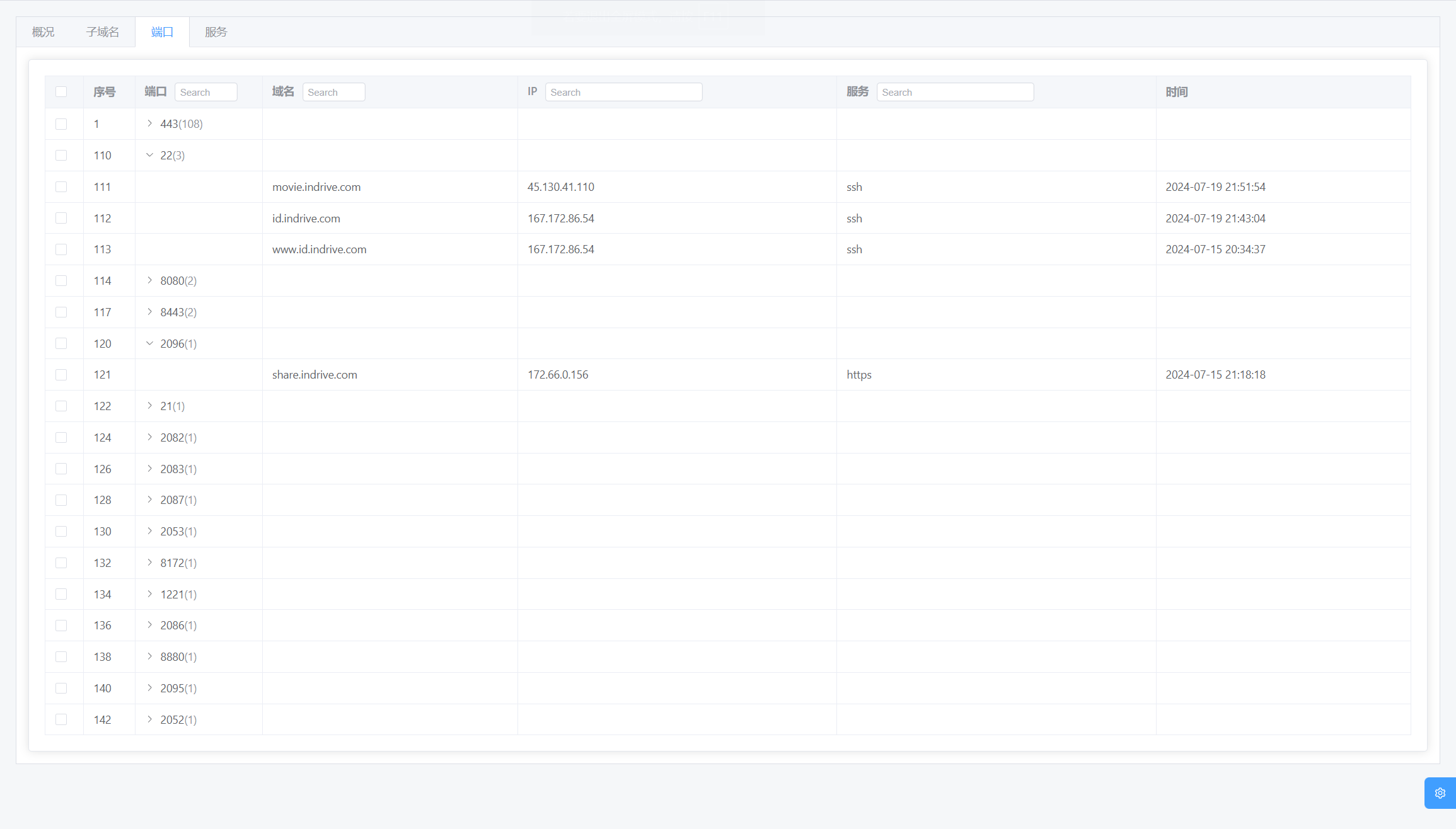The image size is (1456, 829).
Task: Expand the 21(1) port row
Action: coord(149,406)
